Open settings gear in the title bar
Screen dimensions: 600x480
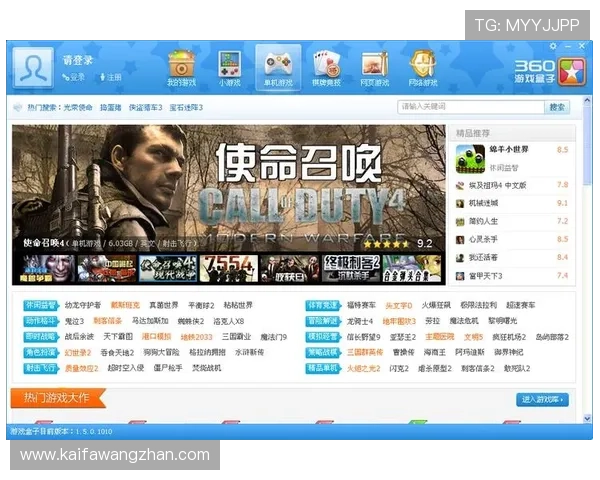click(553, 46)
